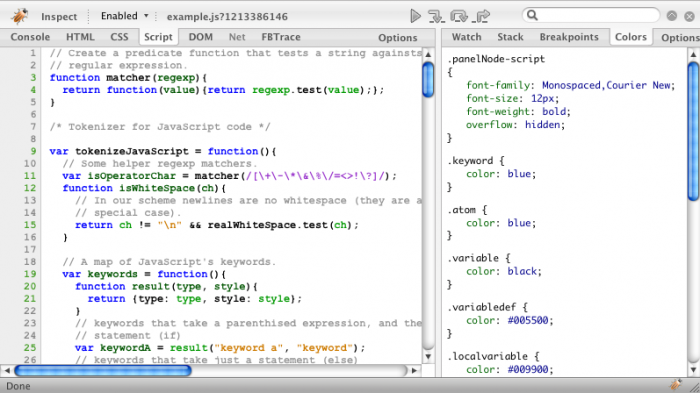Click 'isWhiteSpace' function name on line 12

tap(157, 188)
